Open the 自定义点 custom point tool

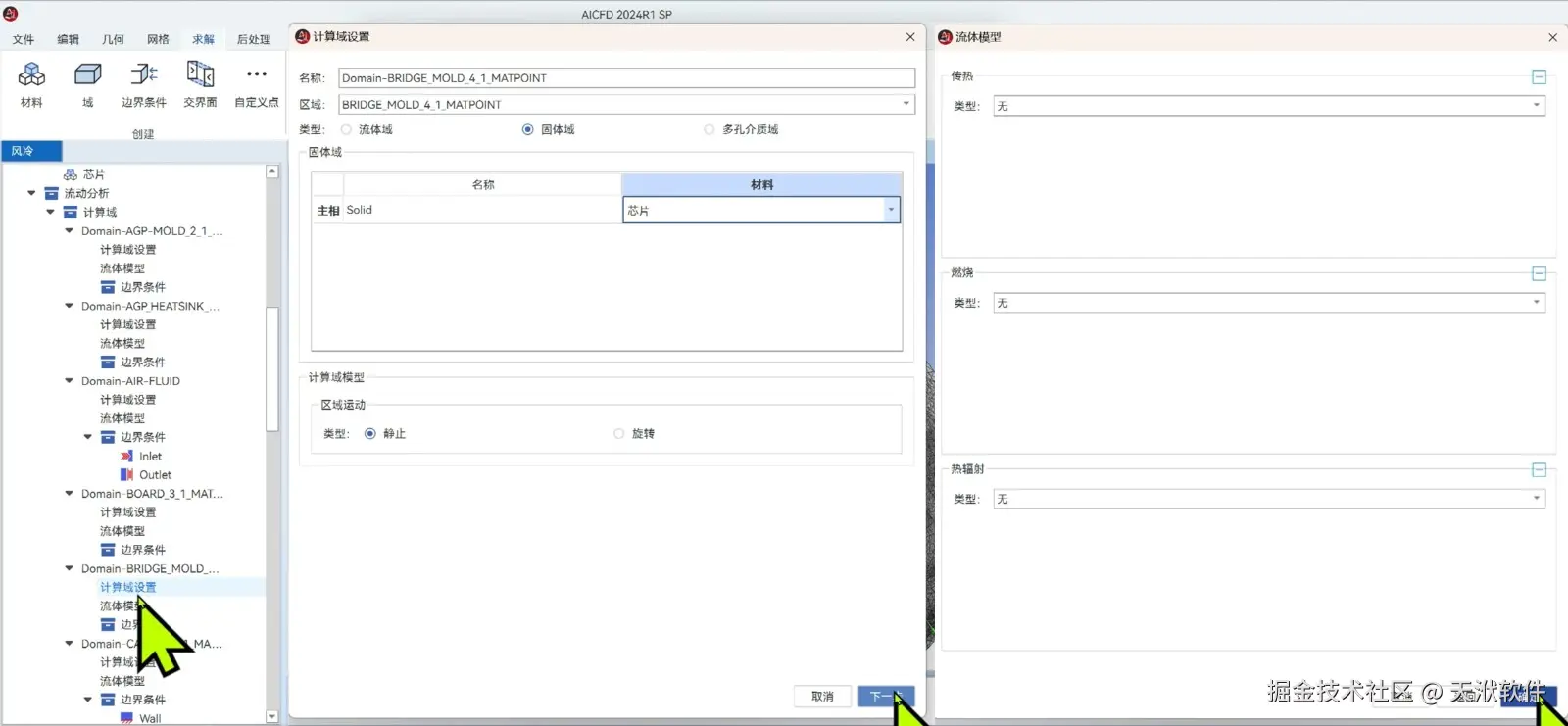click(257, 83)
